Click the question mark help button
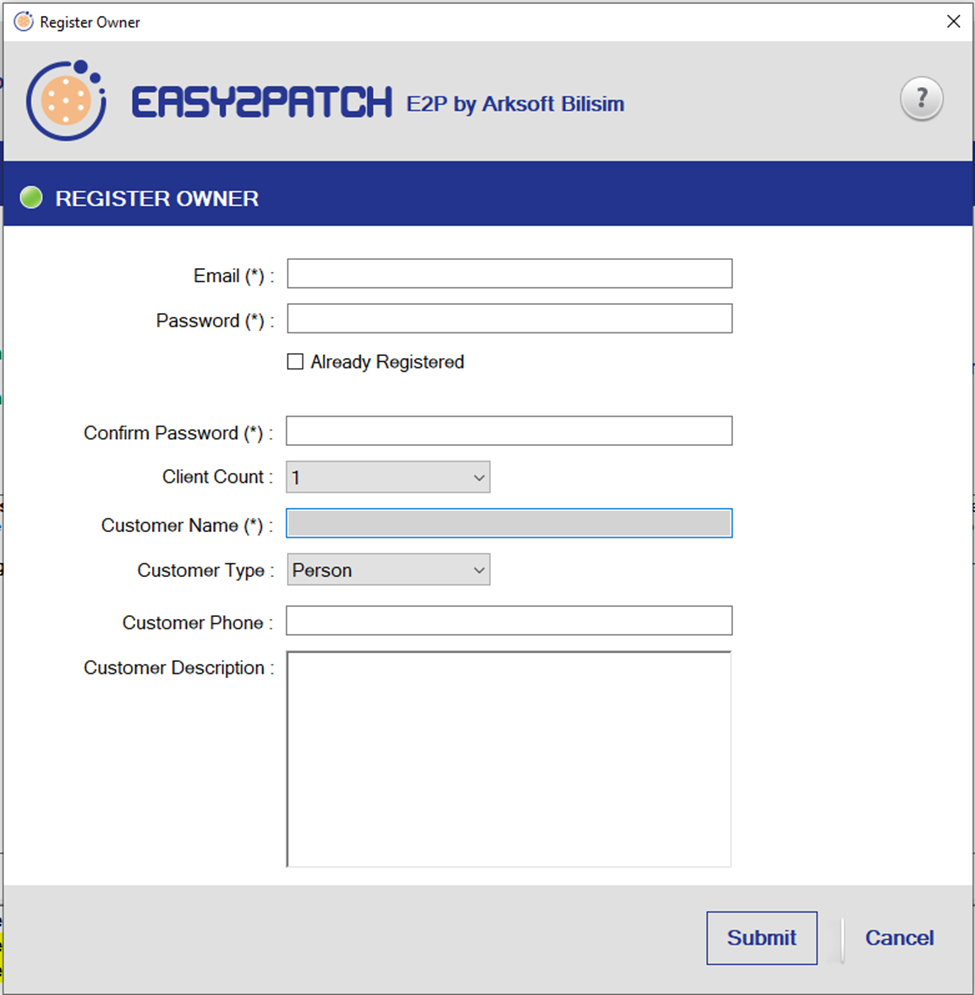The image size is (975, 995). [x=921, y=99]
